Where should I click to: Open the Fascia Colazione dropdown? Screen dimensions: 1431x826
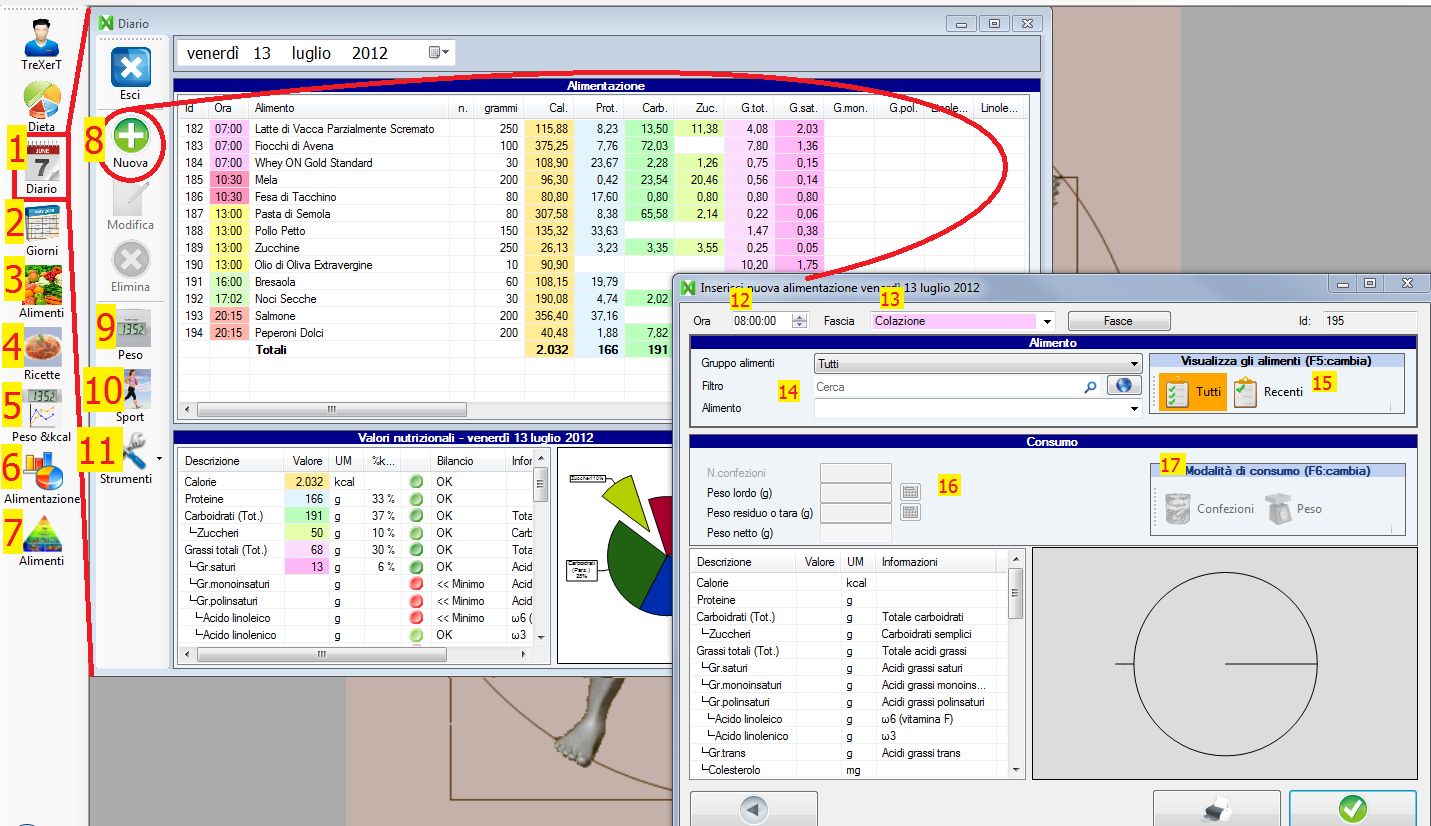pos(1046,322)
